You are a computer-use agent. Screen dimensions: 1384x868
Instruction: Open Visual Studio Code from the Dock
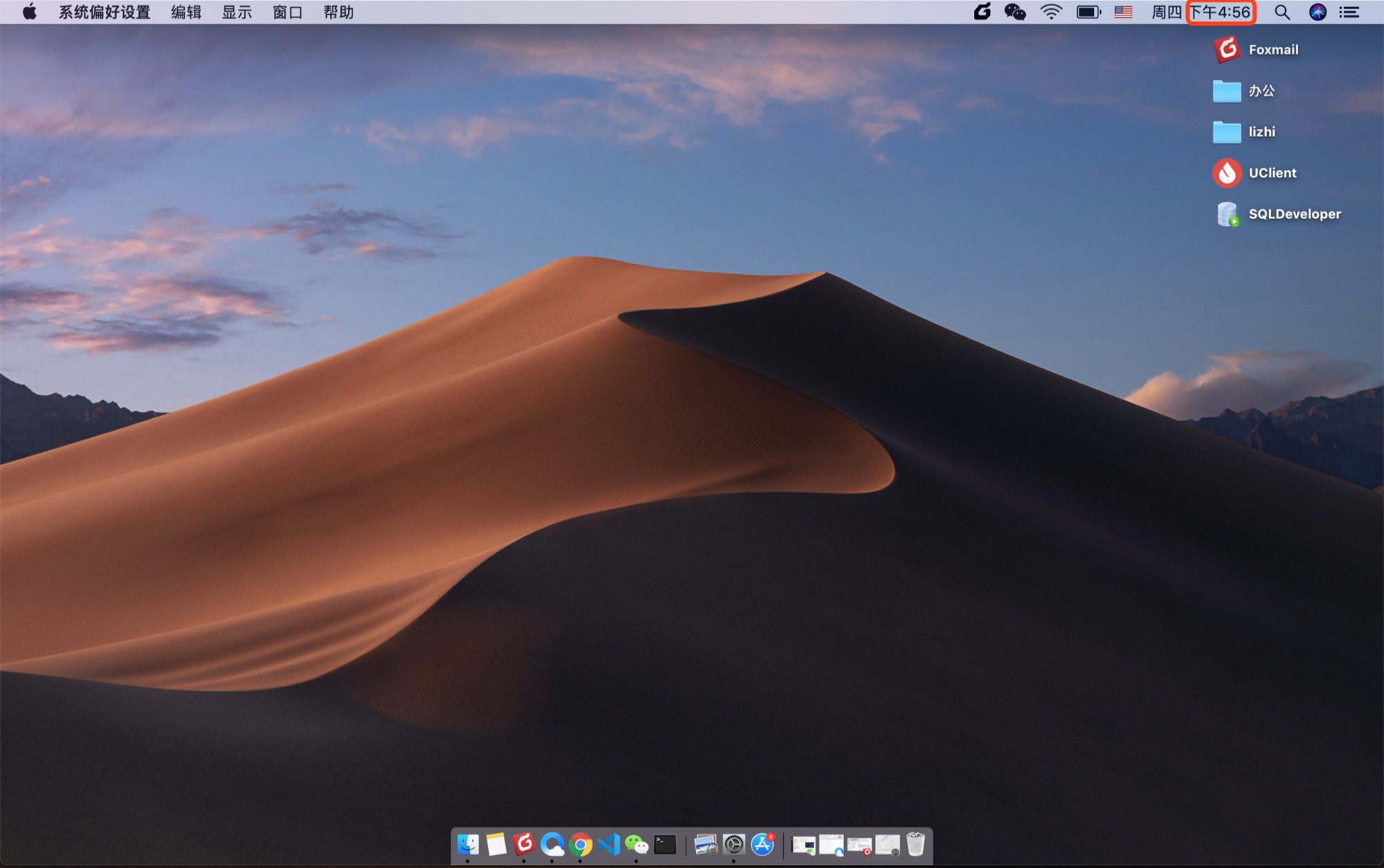pos(609,844)
